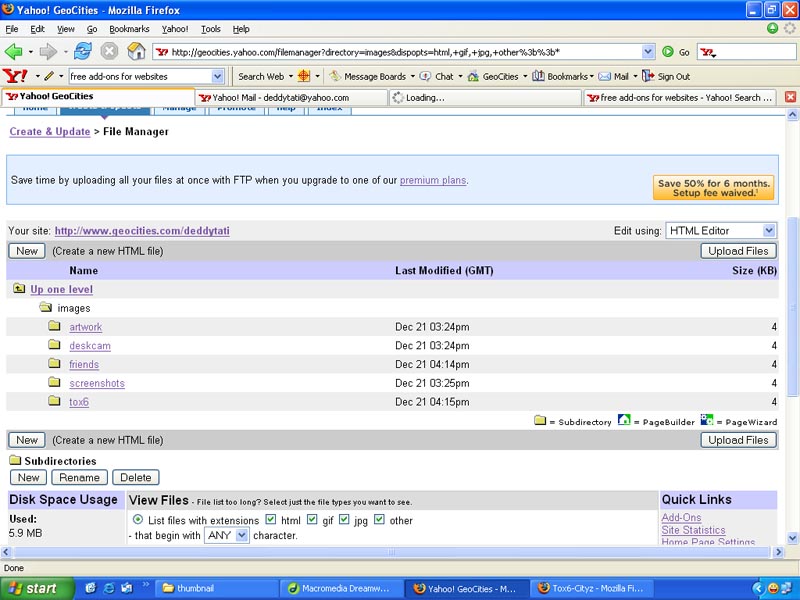Open the Yahoo! menu
Image resolution: width=800 pixels, height=600 pixels.
(x=174, y=29)
